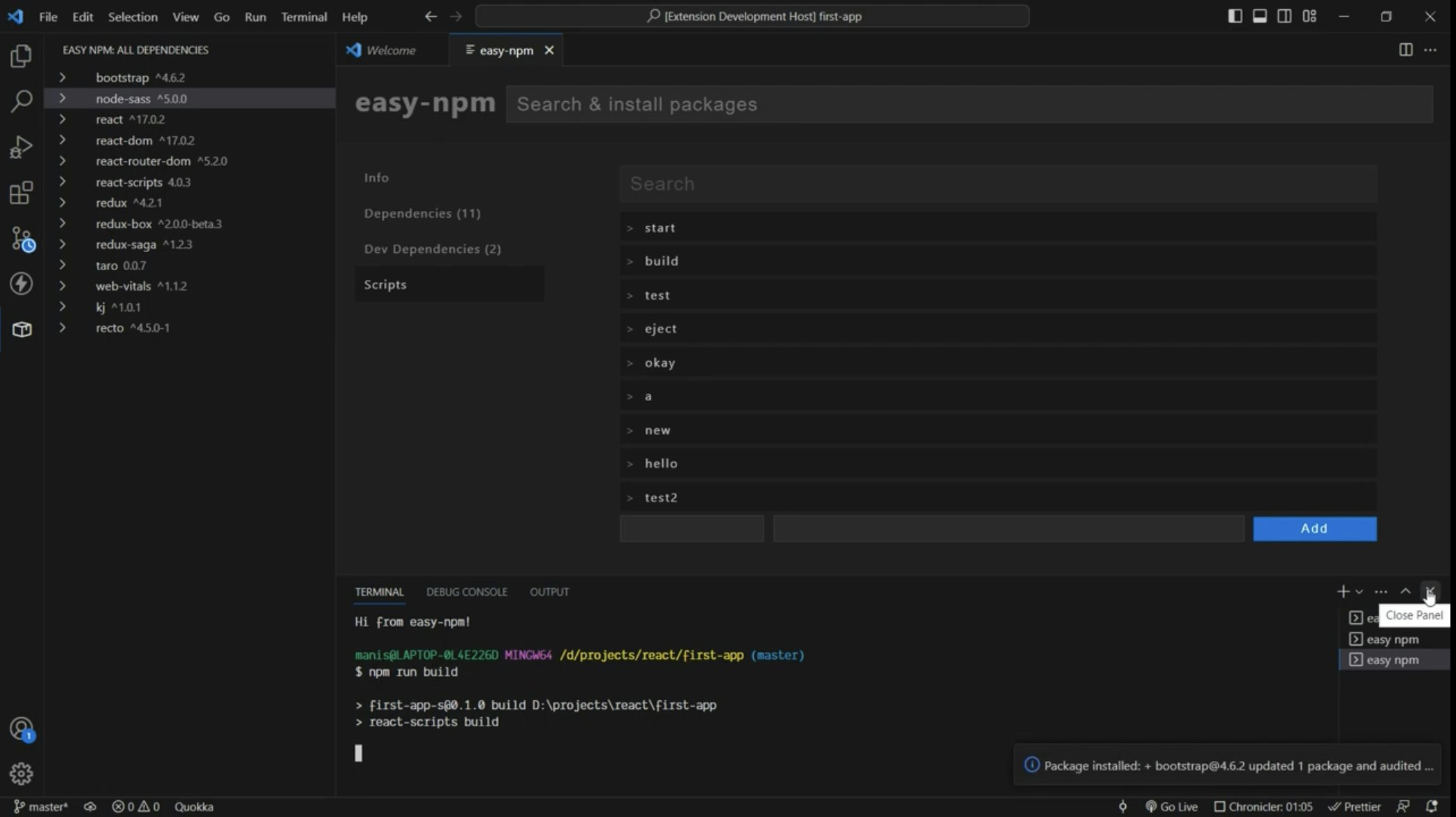Screen dimensions: 1456x817
Task: Click Quokka in the status bar
Action: pos(193,807)
